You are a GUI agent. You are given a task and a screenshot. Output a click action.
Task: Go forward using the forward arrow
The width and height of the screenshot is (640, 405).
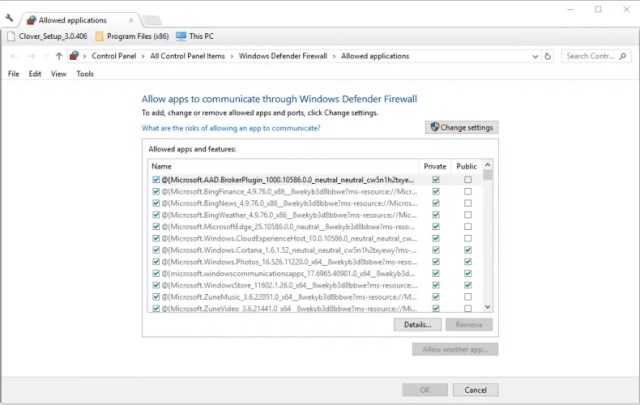point(32,56)
